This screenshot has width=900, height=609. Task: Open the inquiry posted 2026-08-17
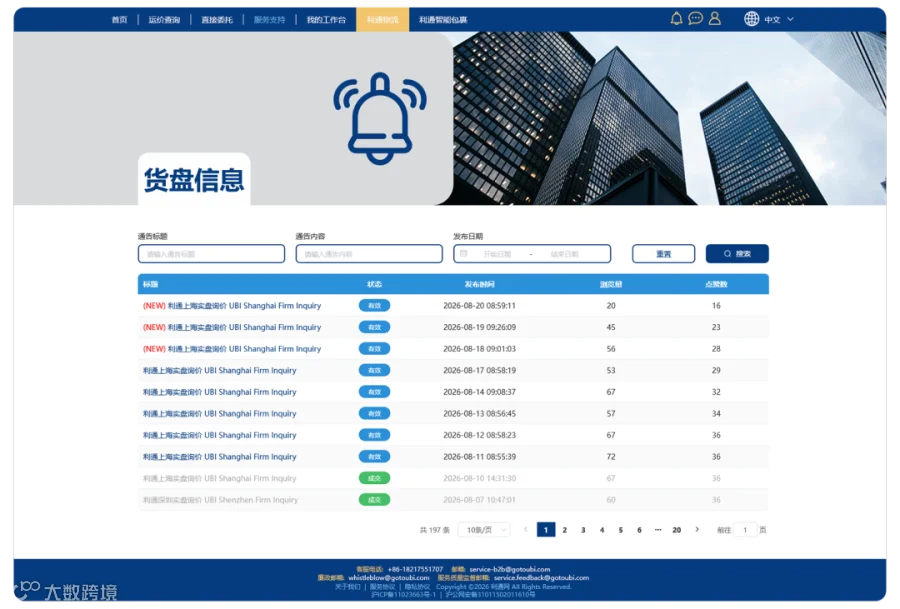[219, 371]
